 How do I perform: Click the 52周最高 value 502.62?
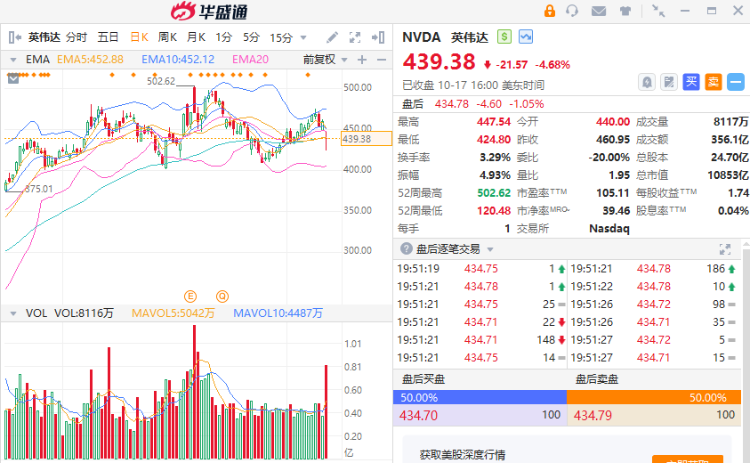tap(494, 193)
